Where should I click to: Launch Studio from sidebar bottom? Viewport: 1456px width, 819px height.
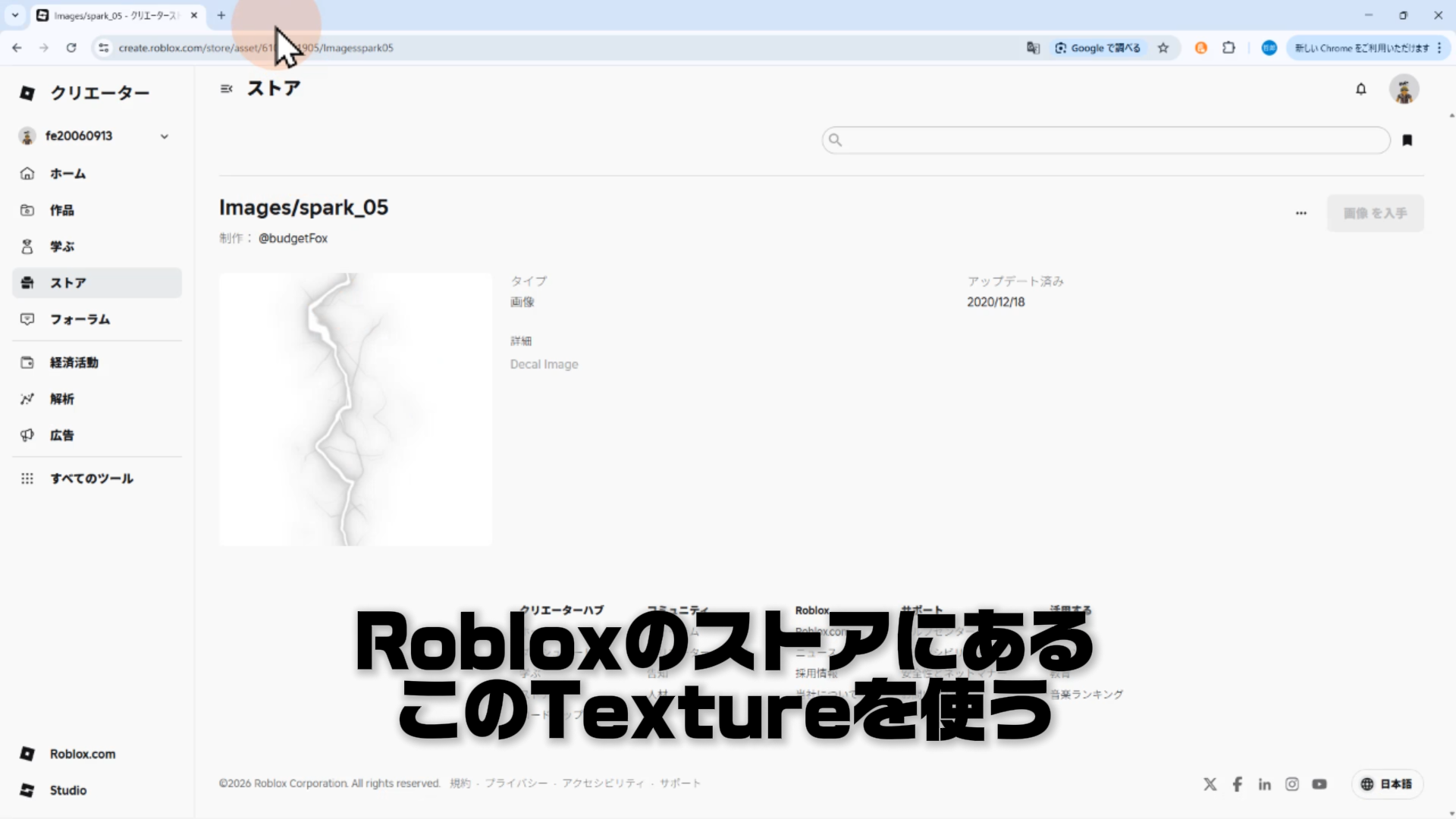(x=67, y=790)
